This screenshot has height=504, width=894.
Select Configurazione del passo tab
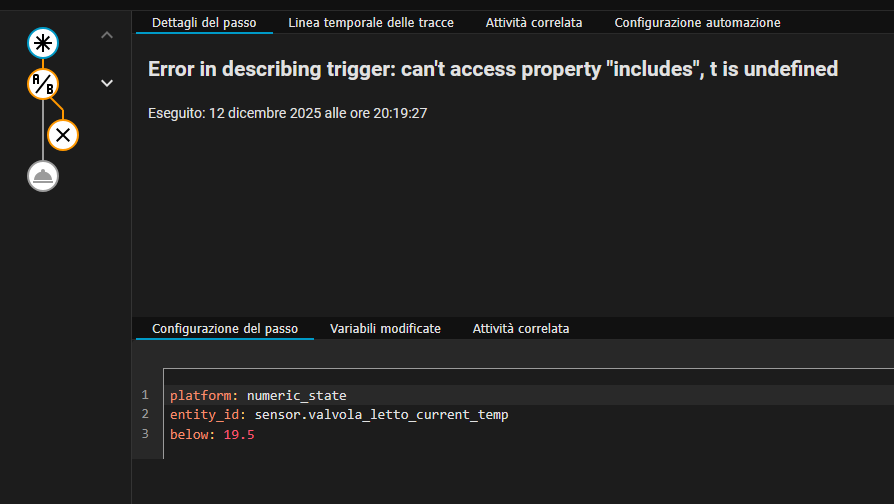coord(225,328)
